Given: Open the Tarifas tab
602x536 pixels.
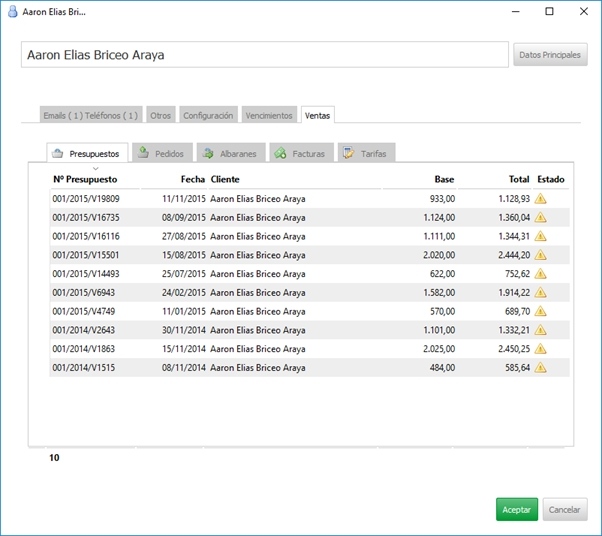Looking at the screenshot, I should point(367,154).
